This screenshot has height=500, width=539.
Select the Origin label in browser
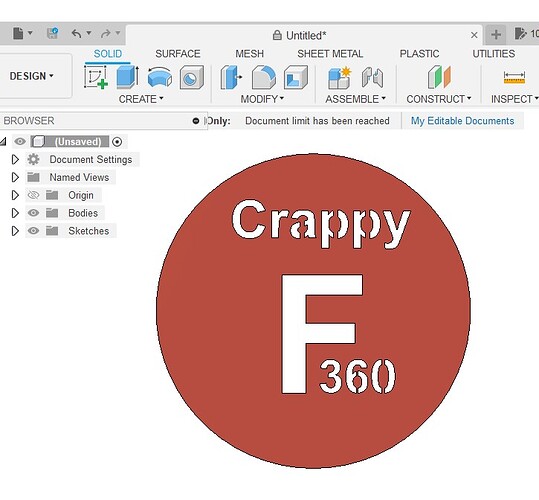pos(81,195)
